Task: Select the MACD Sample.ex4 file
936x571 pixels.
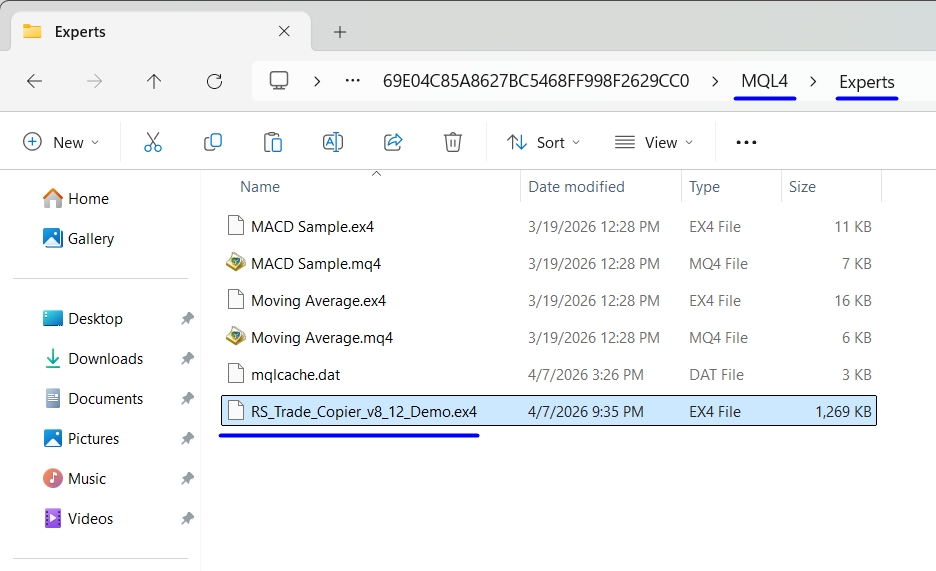Action: pos(549,227)
